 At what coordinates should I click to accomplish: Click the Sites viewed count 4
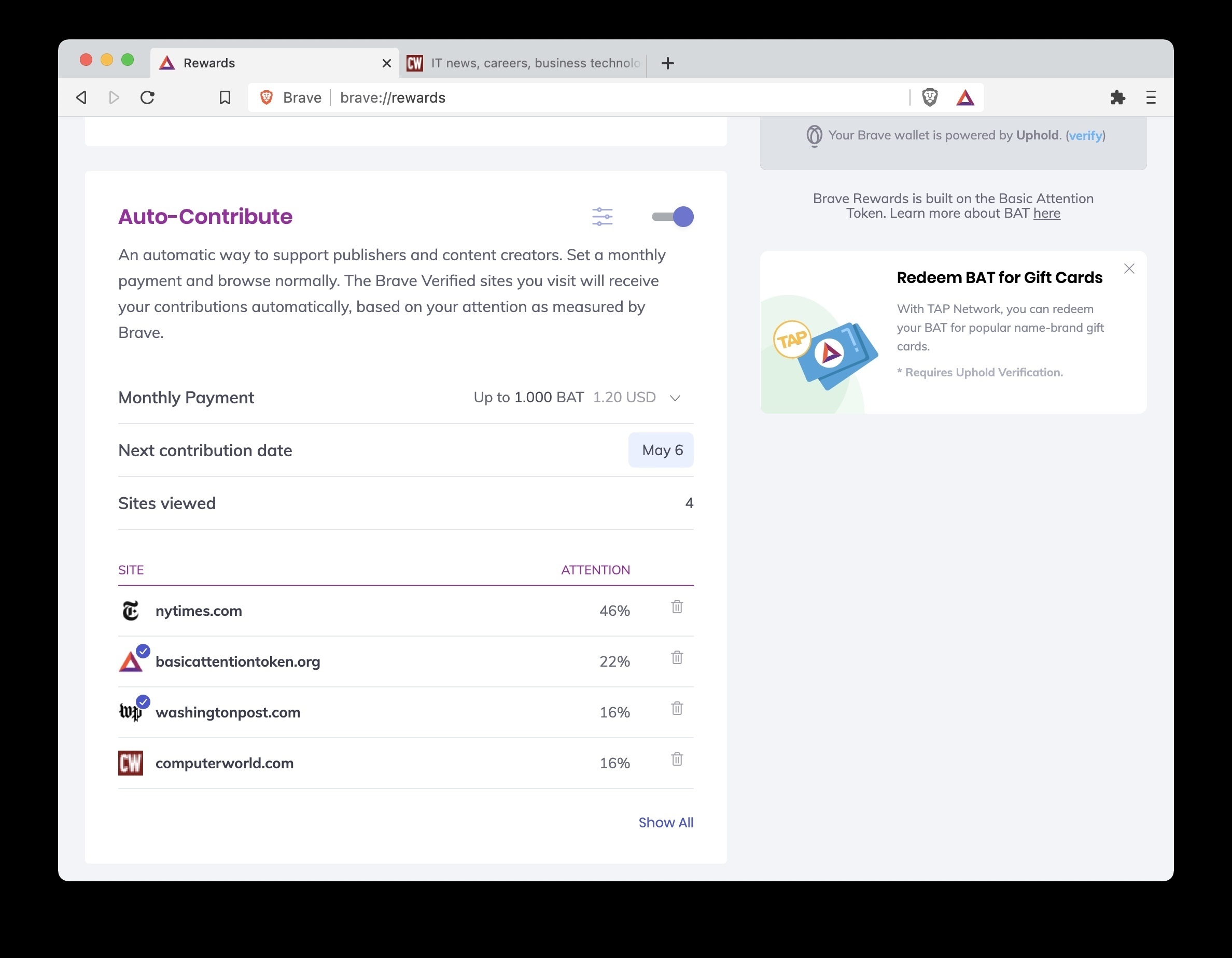tap(689, 503)
